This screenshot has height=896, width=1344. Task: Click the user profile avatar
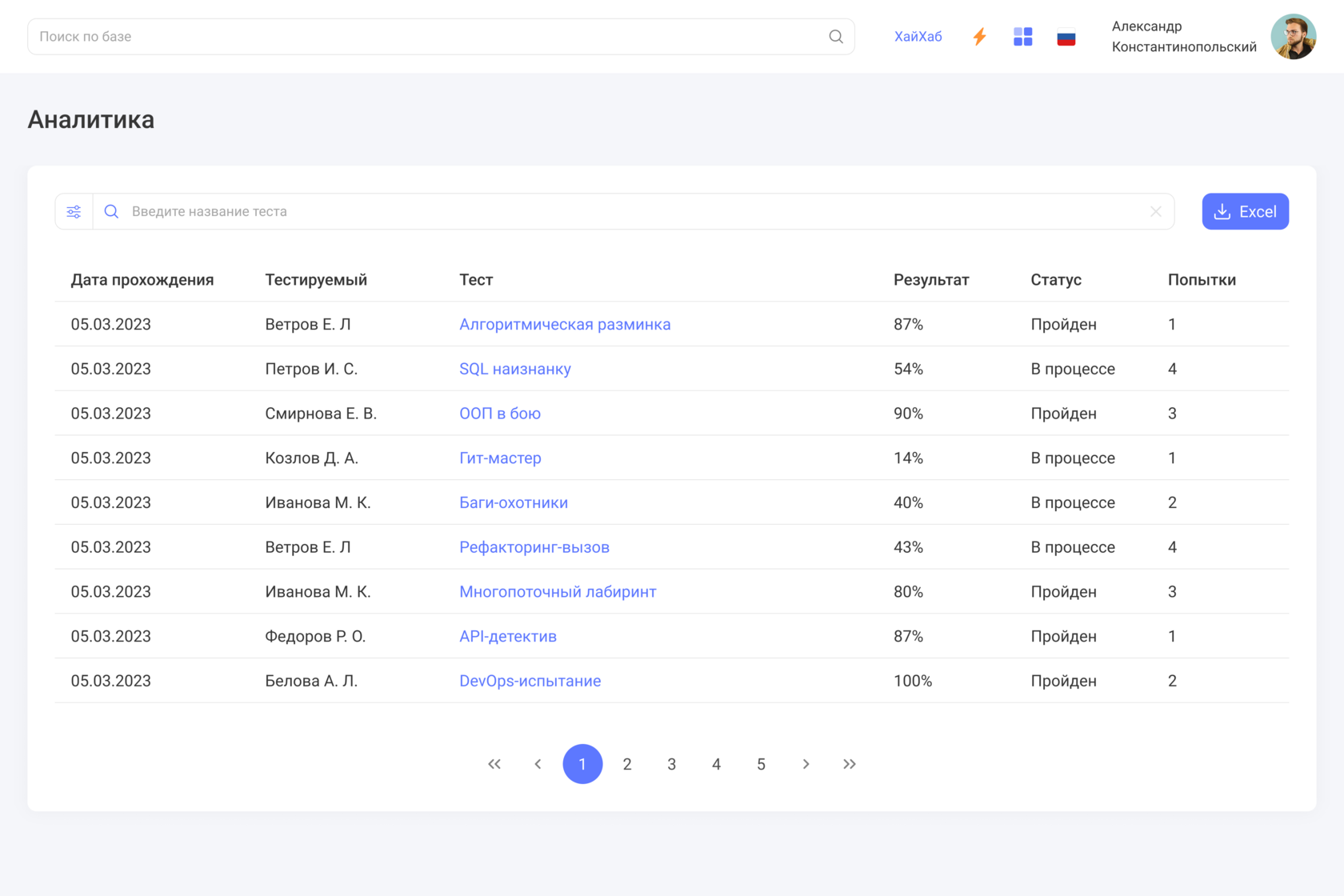coord(1293,37)
